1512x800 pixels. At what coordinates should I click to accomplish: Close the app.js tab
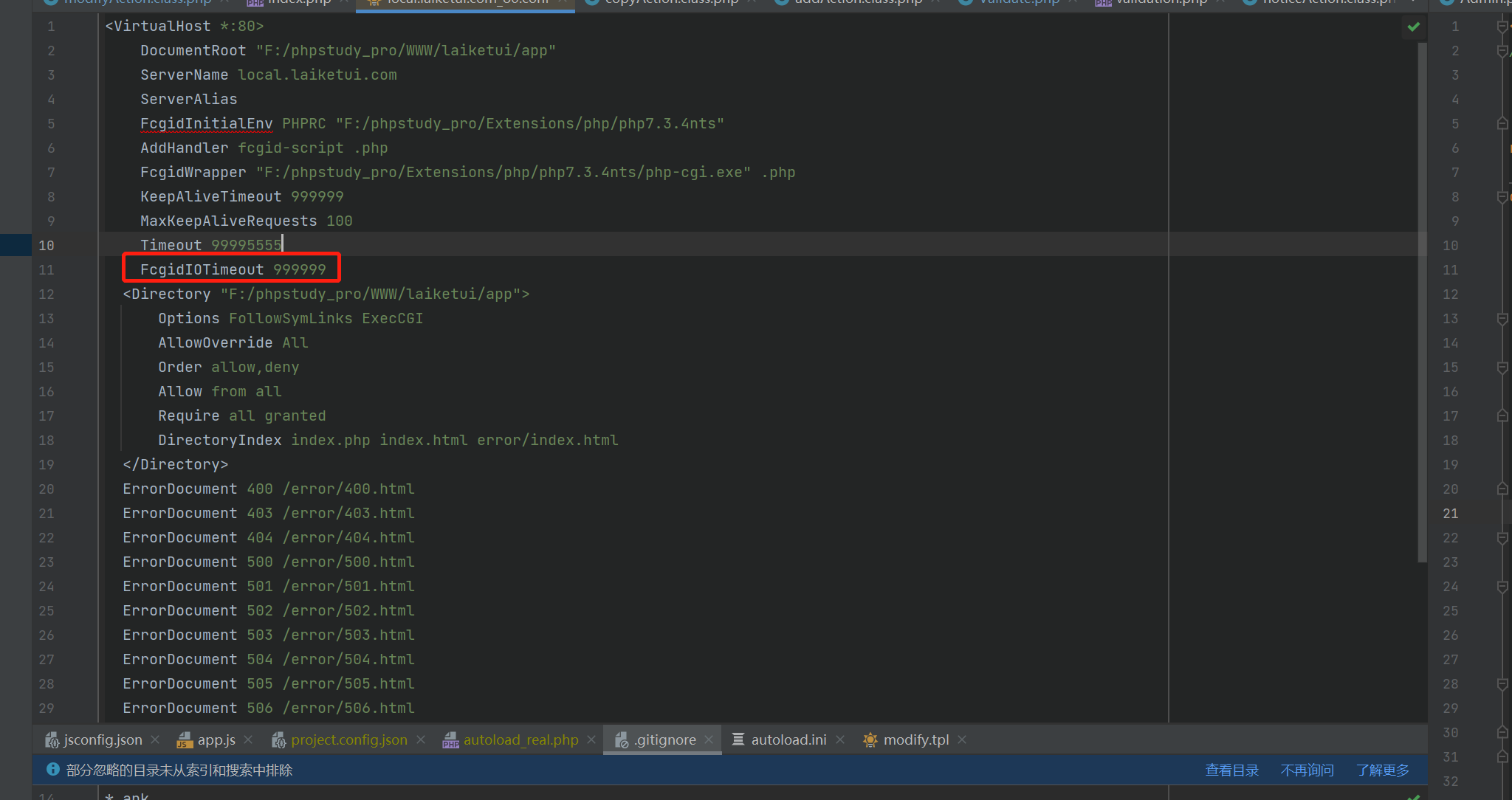coord(248,739)
